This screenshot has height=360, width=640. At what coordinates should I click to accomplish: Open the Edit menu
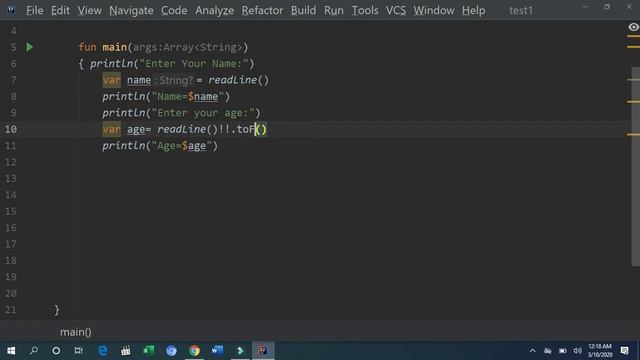pyautogui.click(x=60, y=10)
